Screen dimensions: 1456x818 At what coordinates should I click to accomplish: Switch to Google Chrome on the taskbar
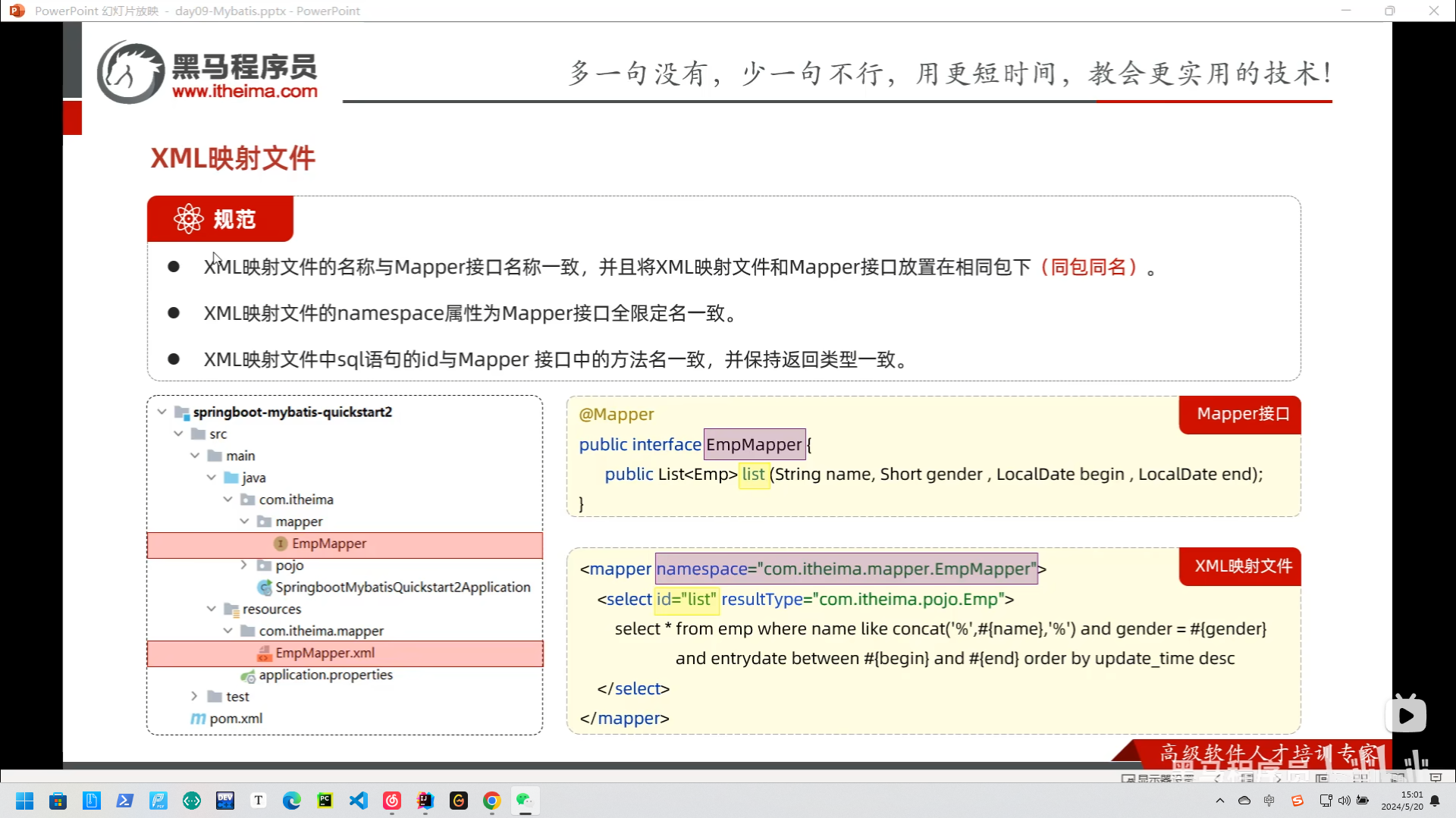pos(492,801)
